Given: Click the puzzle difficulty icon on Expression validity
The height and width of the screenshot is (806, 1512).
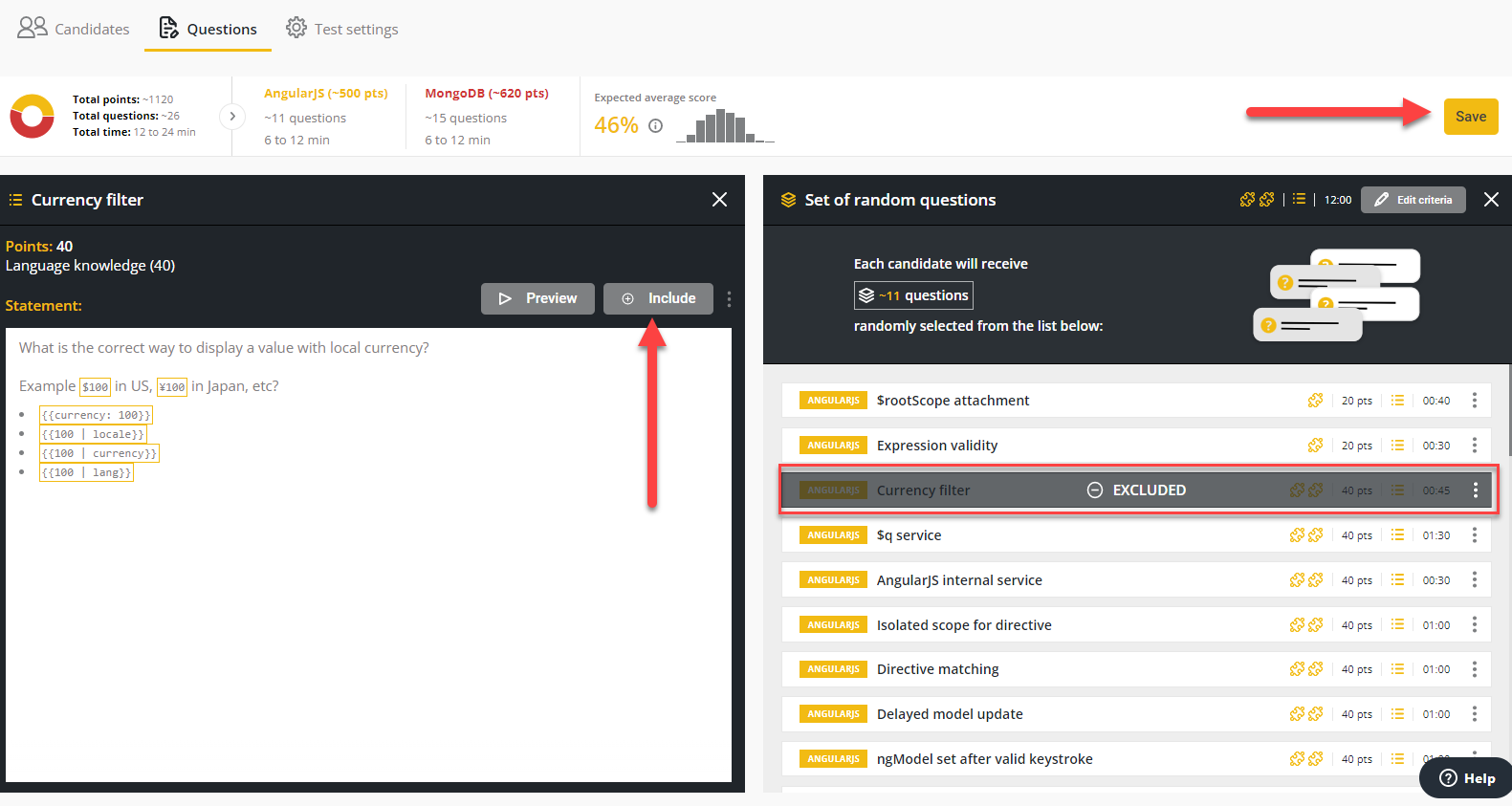Looking at the screenshot, I should tap(1315, 446).
